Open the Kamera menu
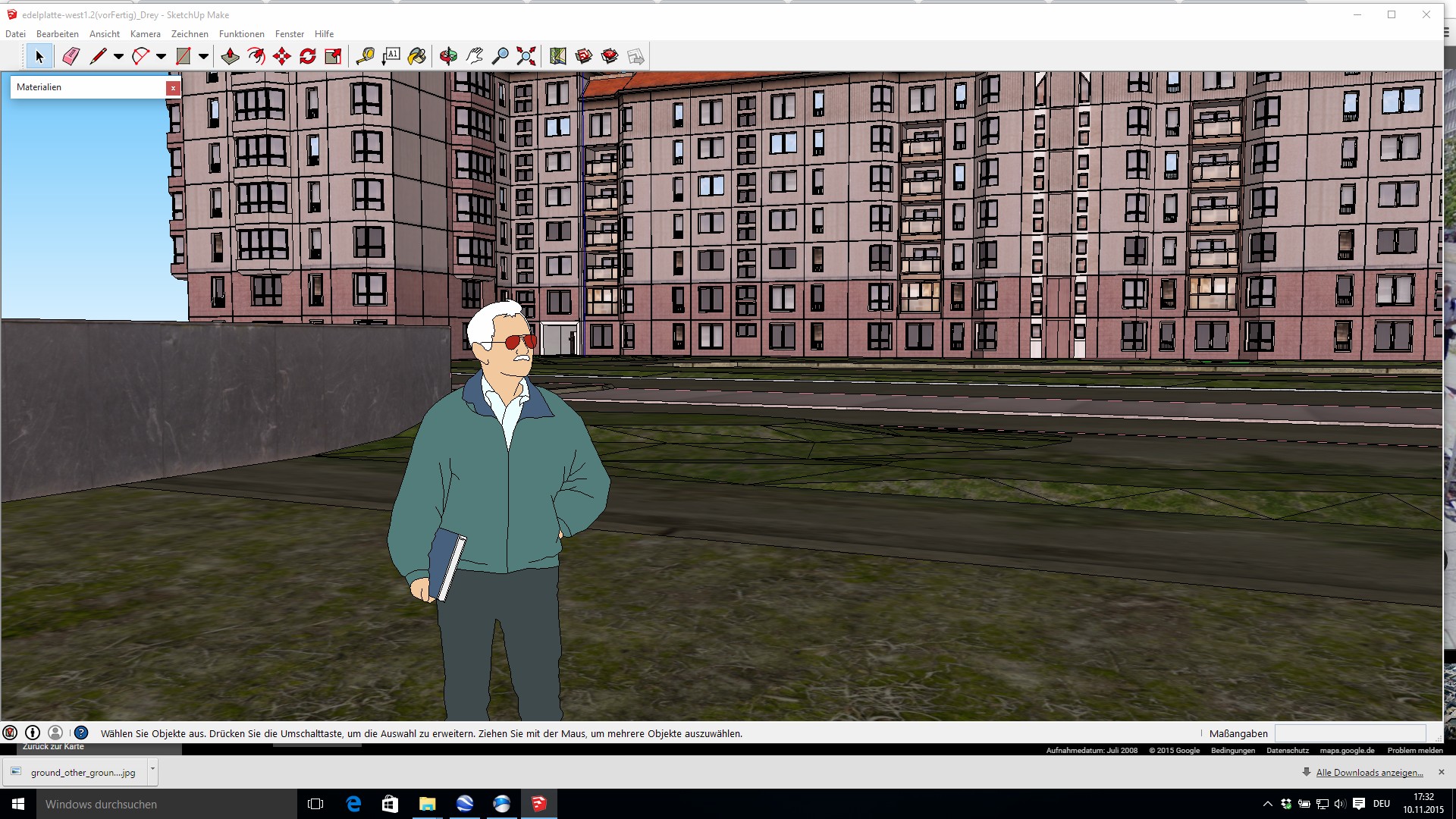The image size is (1456, 819). tap(145, 34)
